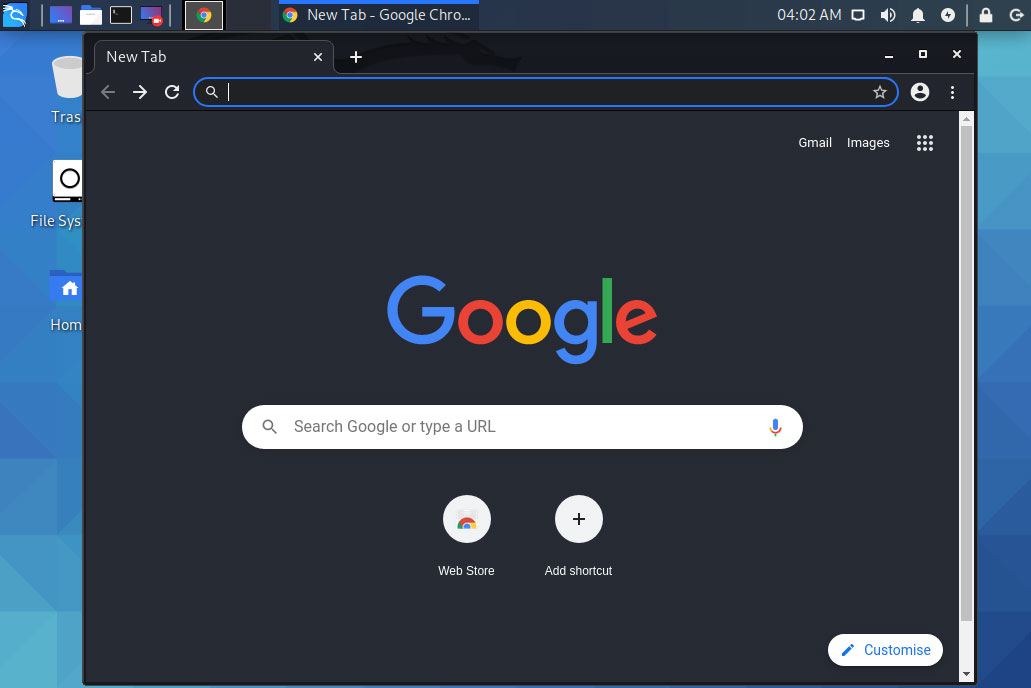
Task: Navigate back using the back arrow
Action: (x=107, y=91)
